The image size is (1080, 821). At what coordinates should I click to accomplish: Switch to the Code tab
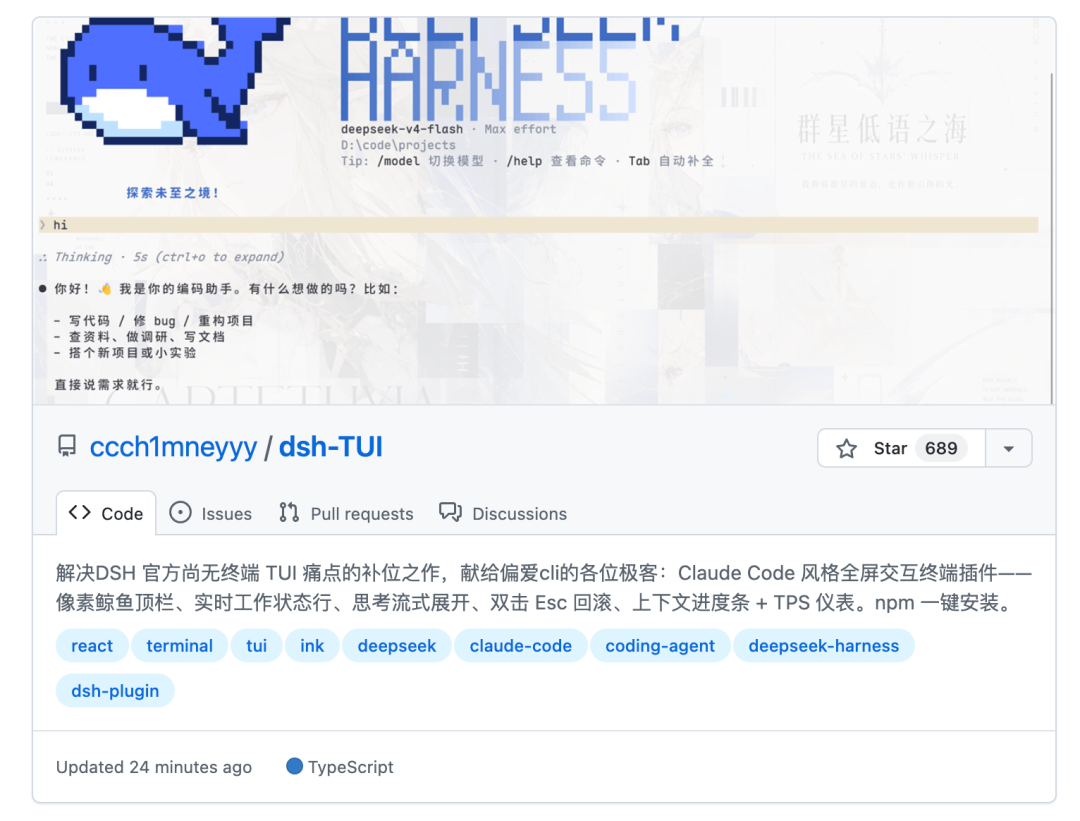(106, 512)
